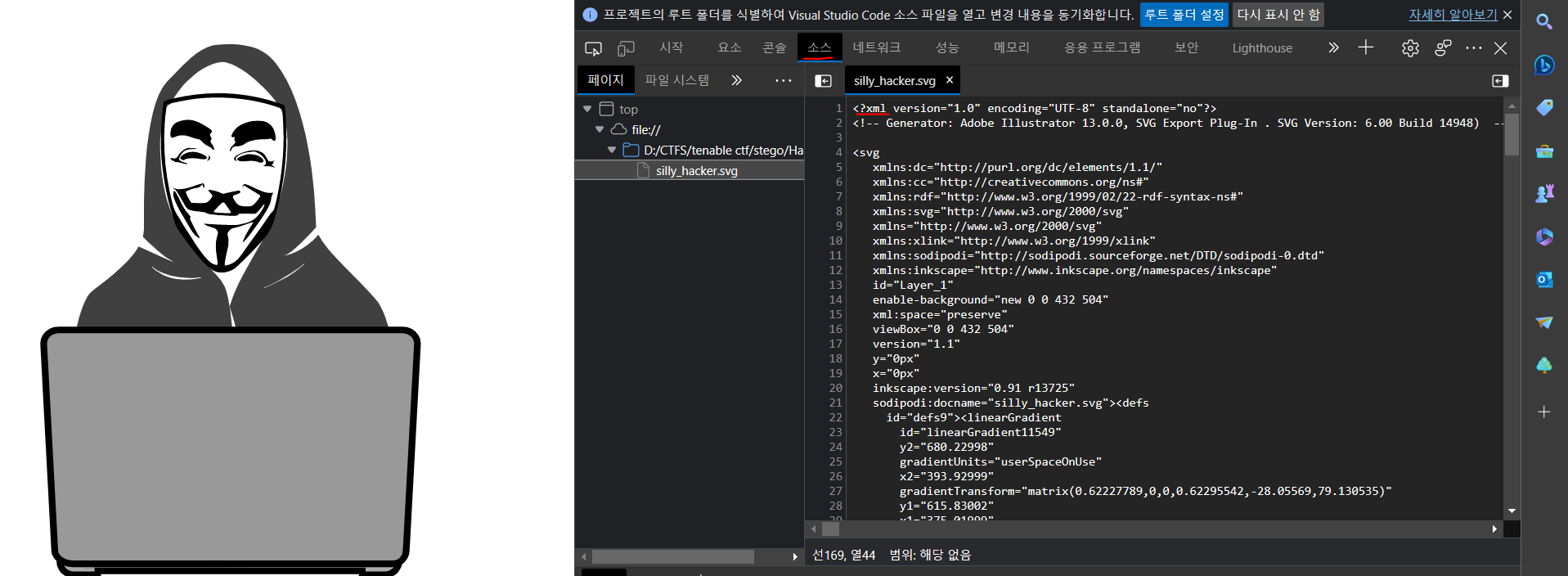Image resolution: width=1568 pixels, height=576 pixels.
Task: Select the silly_hacker.svg editor tab
Action: pyautogui.click(x=895, y=81)
